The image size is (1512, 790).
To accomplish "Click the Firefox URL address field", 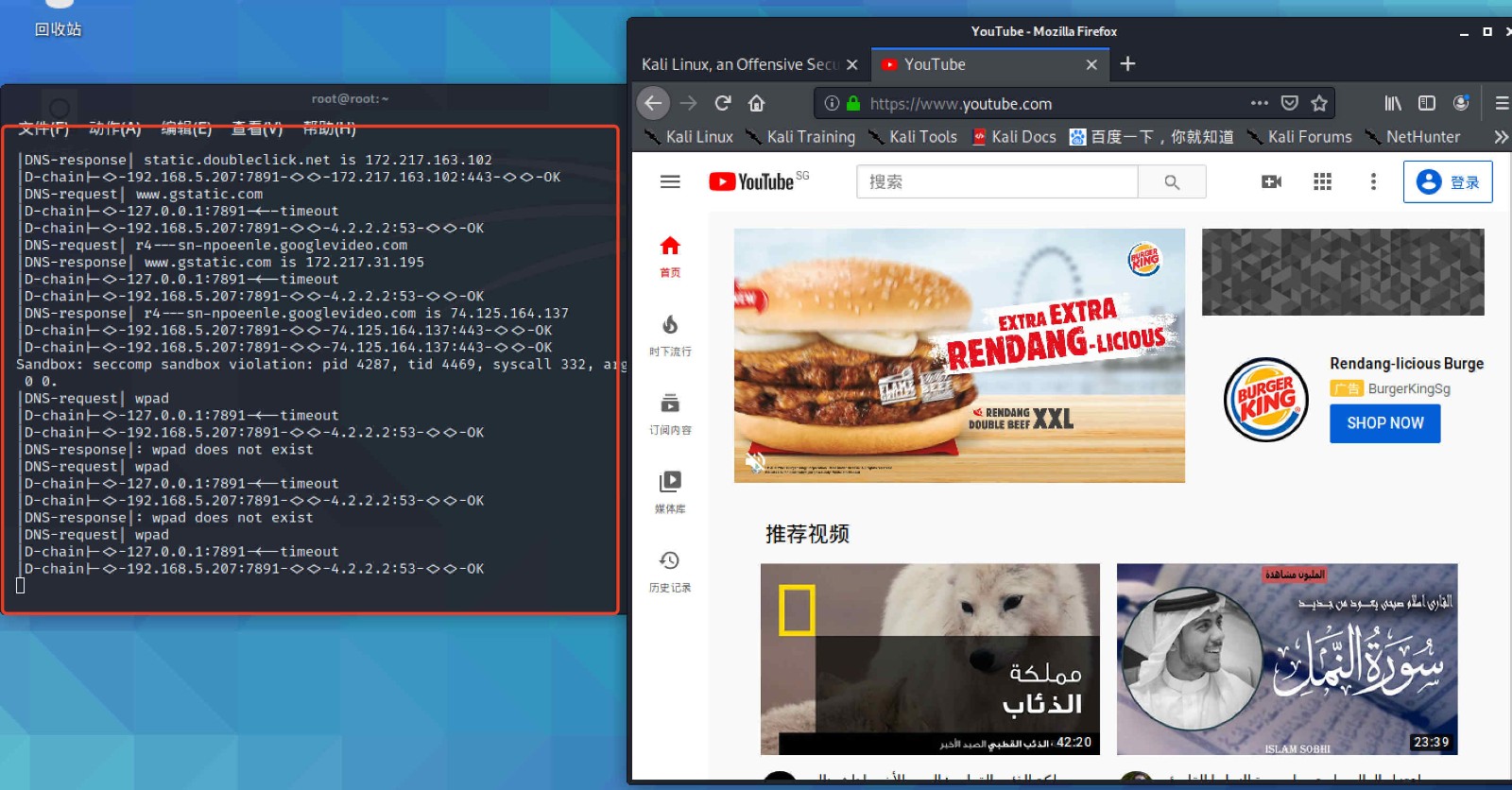I will (x=1054, y=103).
